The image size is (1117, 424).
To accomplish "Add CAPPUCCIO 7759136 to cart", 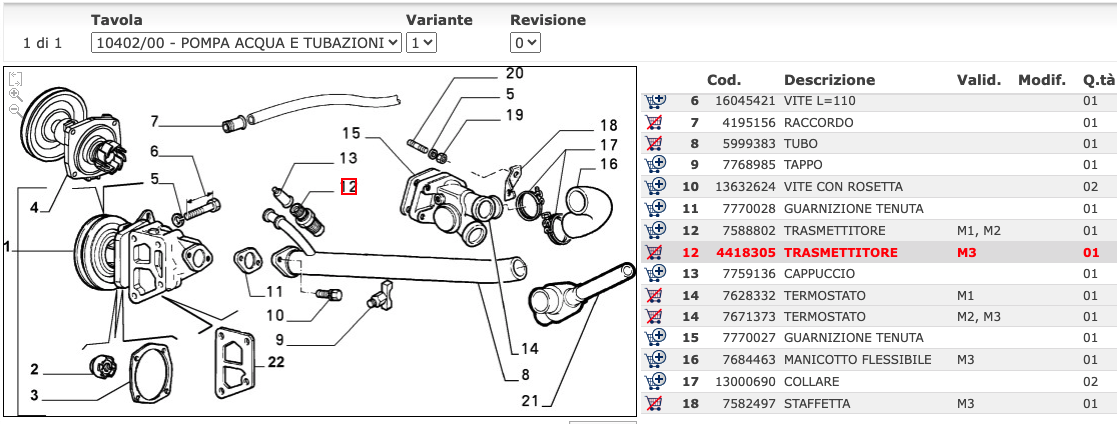I will coord(655,273).
